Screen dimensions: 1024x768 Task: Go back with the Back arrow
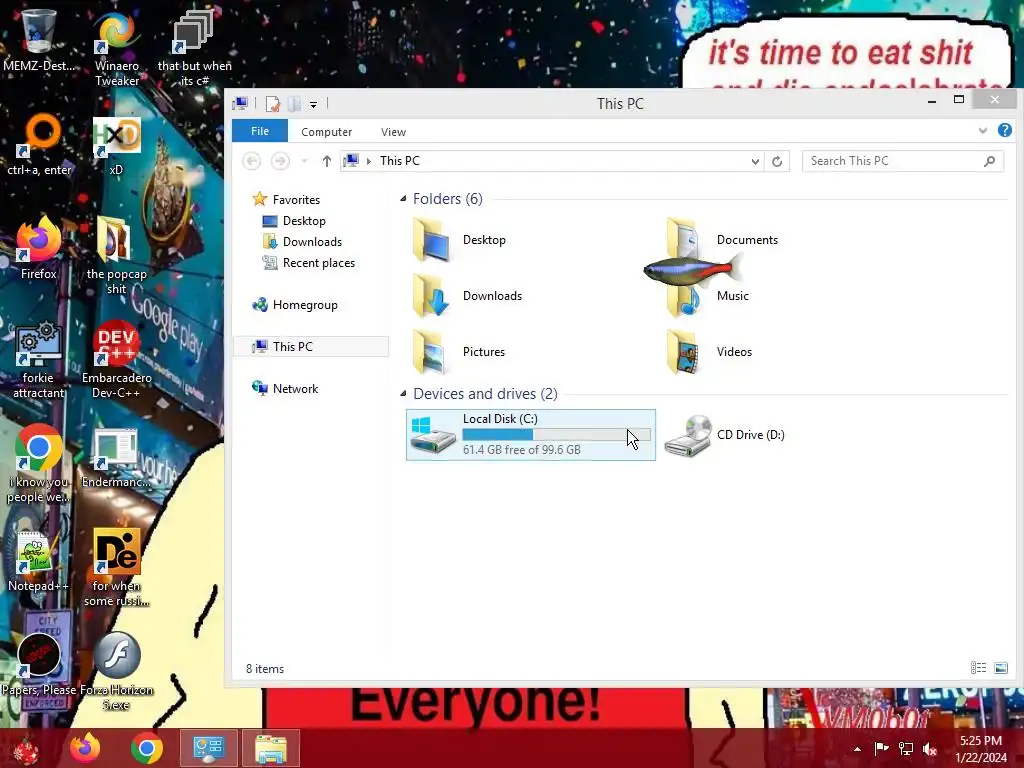[251, 161]
